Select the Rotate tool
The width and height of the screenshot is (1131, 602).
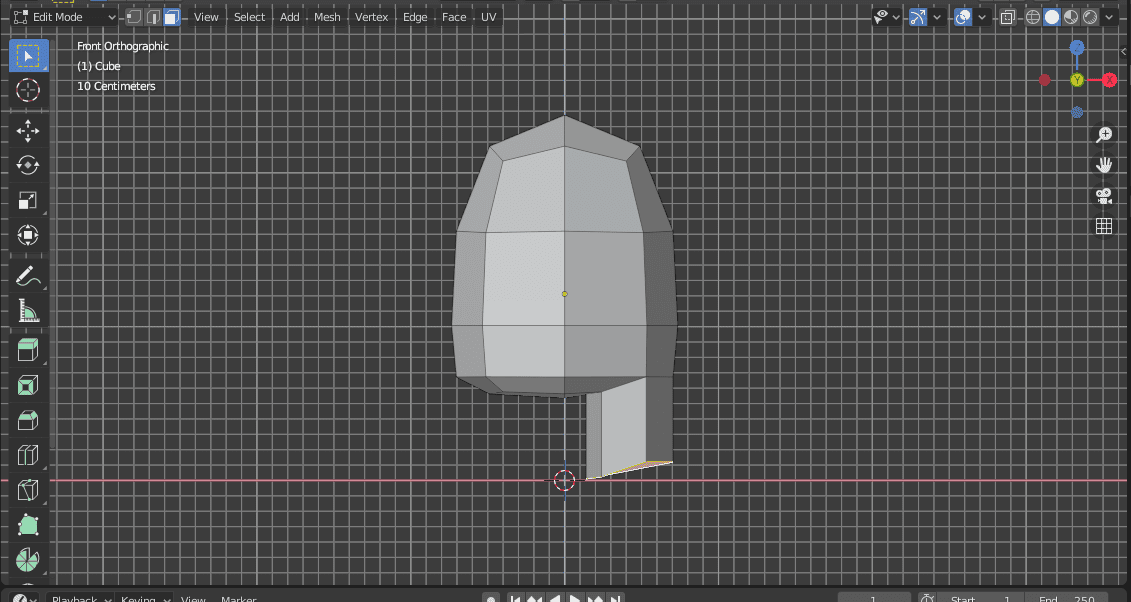[28, 165]
